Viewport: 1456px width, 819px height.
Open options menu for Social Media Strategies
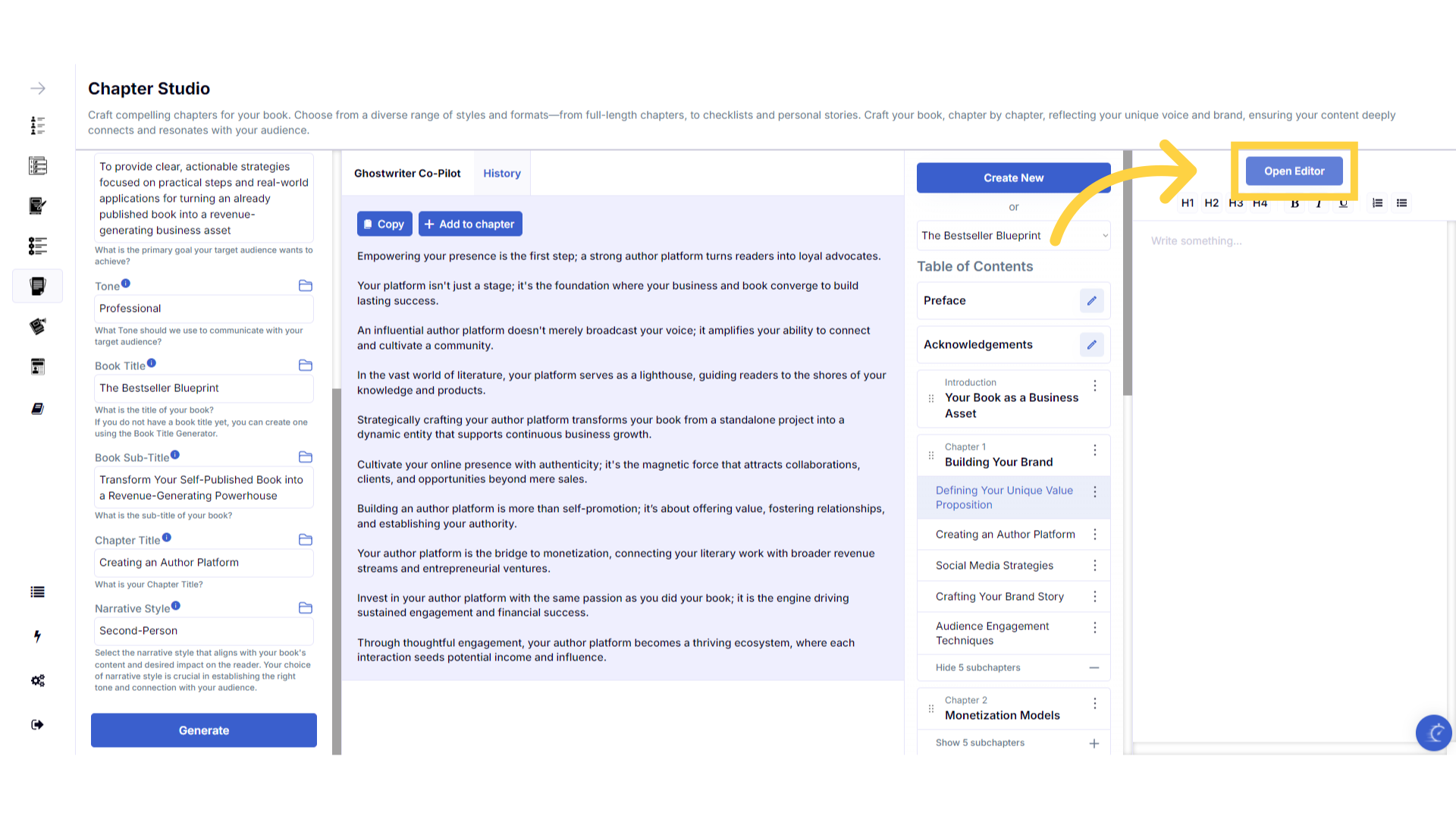coord(1094,566)
